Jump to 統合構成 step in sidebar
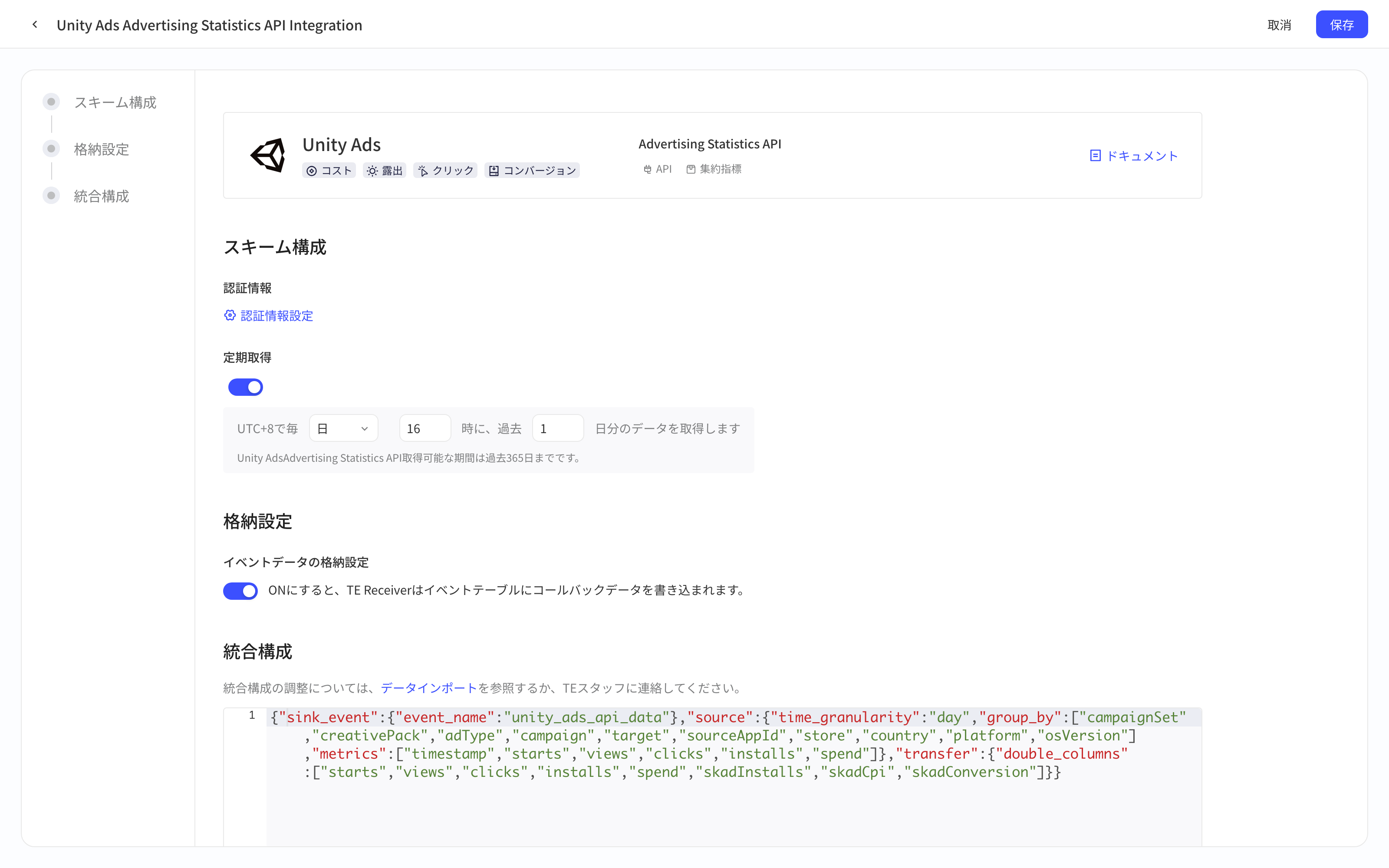 [x=102, y=196]
